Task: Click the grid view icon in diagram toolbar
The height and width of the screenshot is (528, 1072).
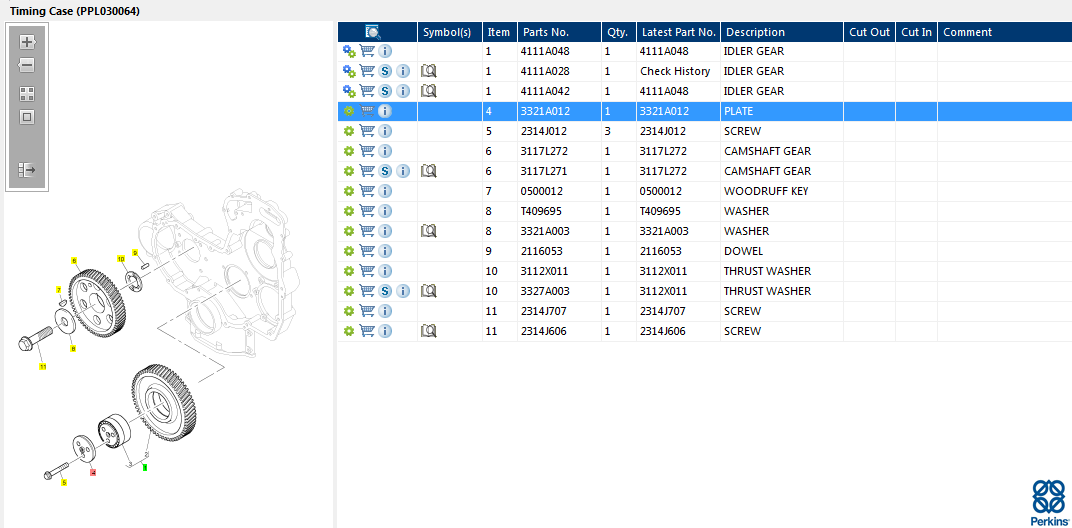Action: click(x=27, y=94)
